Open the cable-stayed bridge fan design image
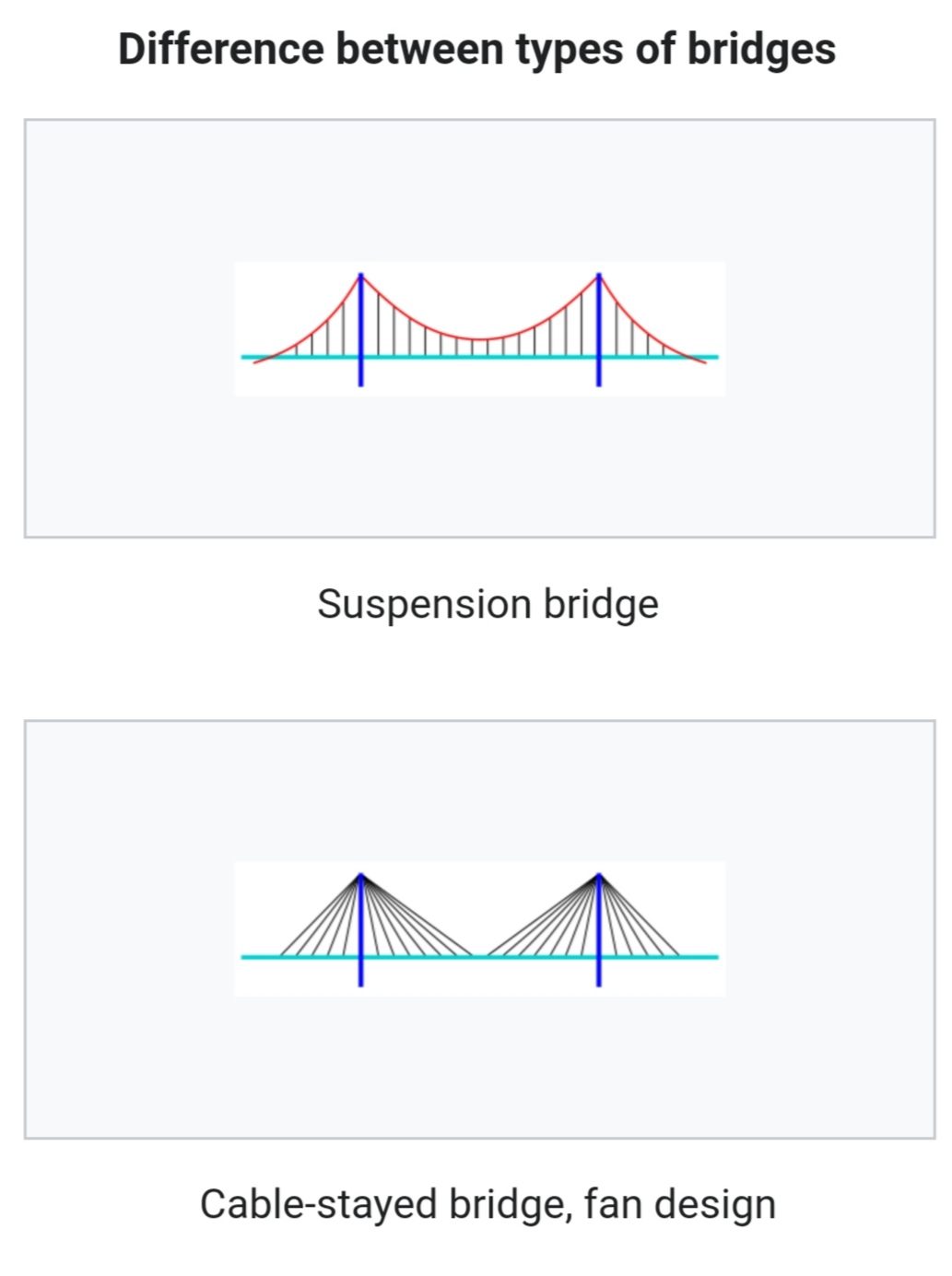The height and width of the screenshot is (1276, 952). (480, 929)
